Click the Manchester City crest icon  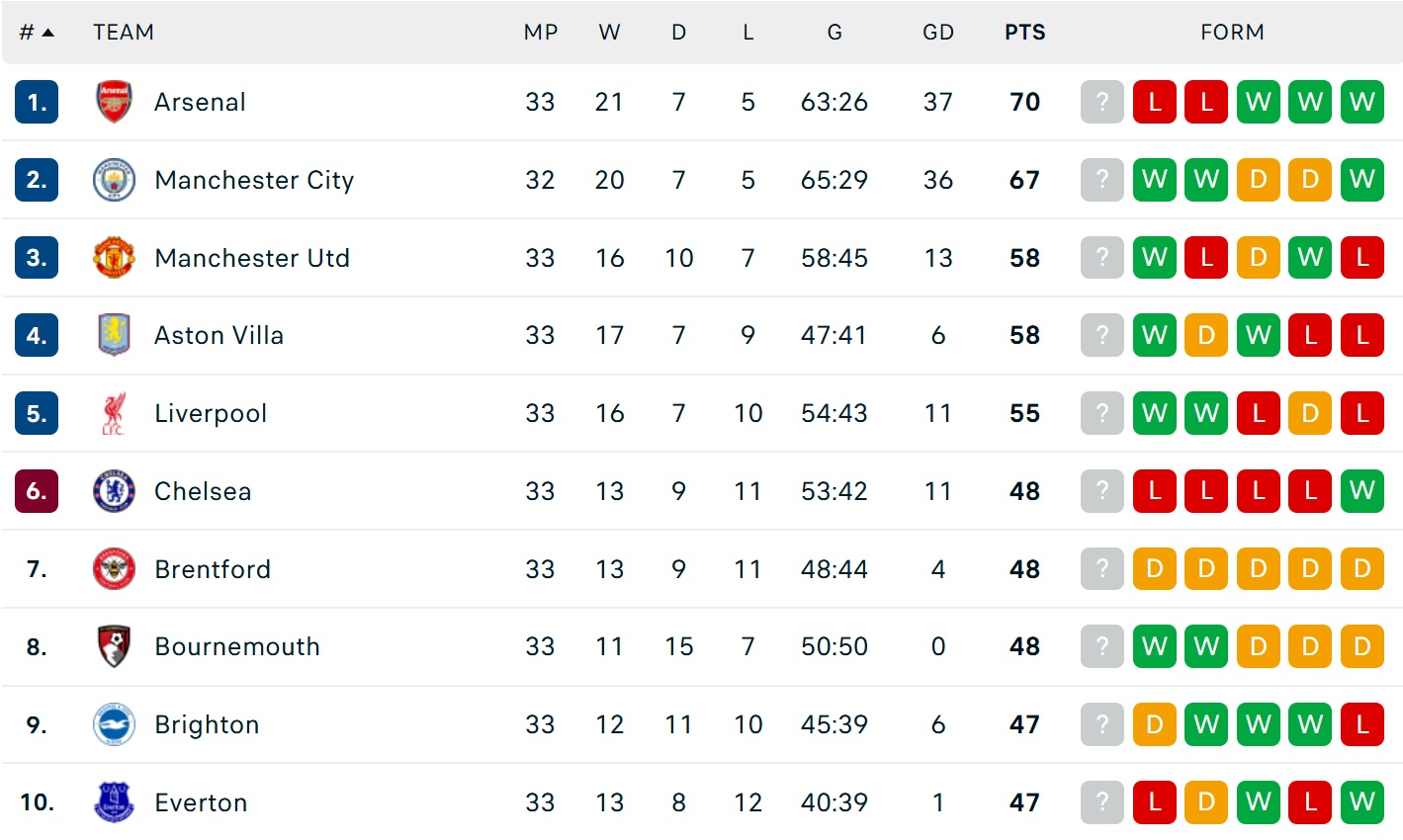point(114,180)
